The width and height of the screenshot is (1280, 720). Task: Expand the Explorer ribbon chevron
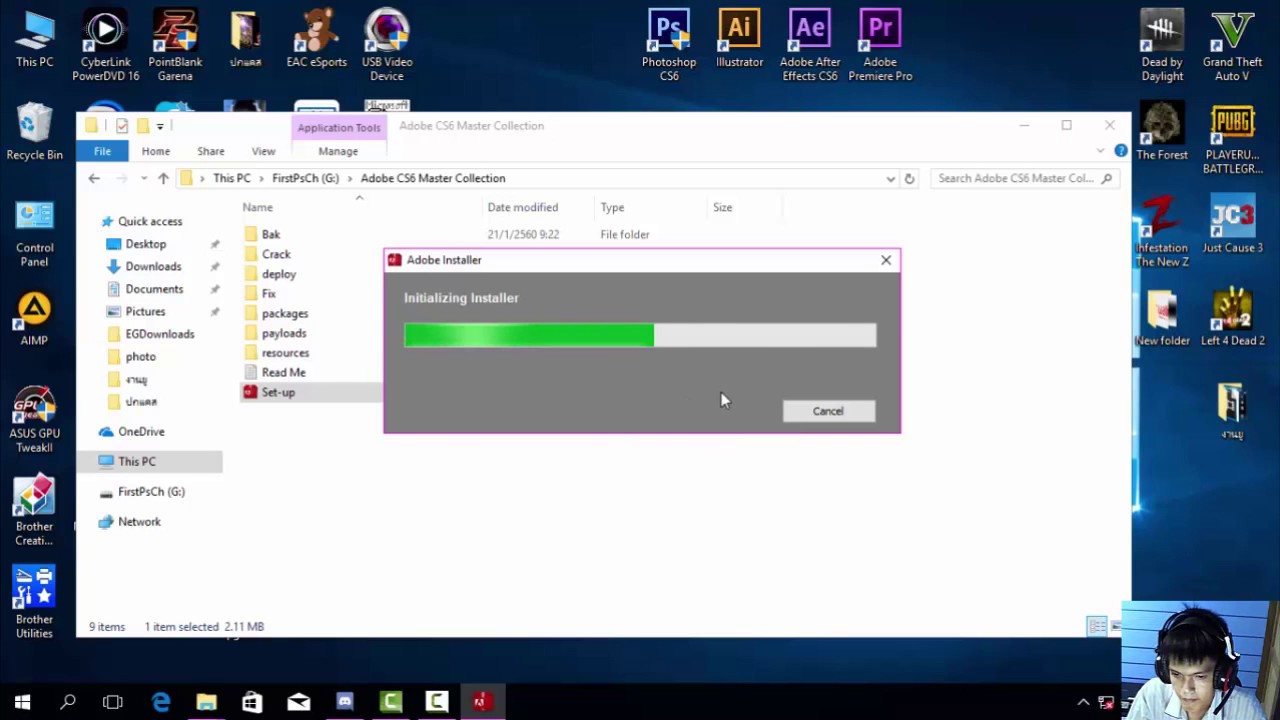click(x=1101, y=151)
